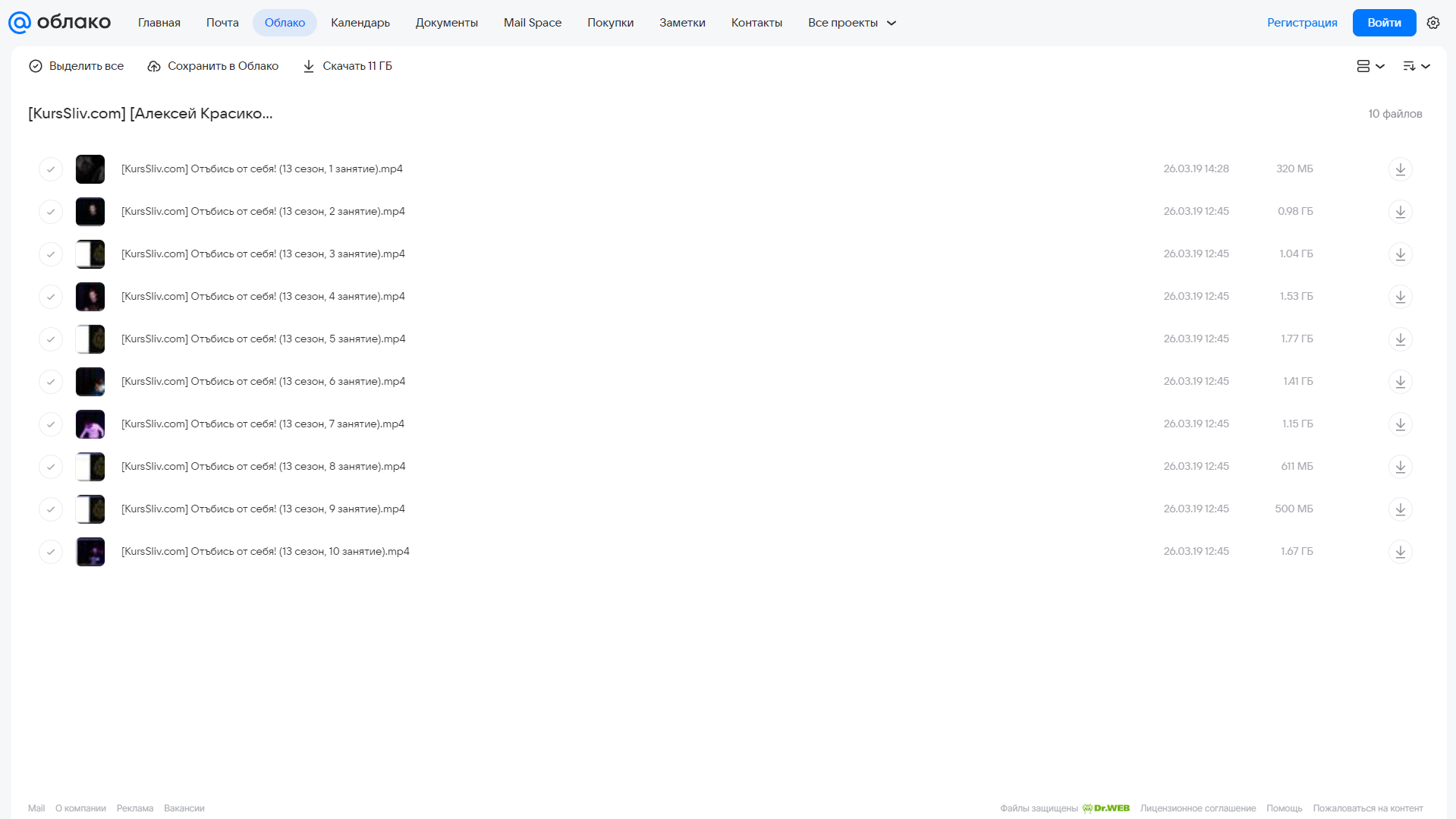Download the 4 занятие mp4 file

click(x=1400, y=297)
